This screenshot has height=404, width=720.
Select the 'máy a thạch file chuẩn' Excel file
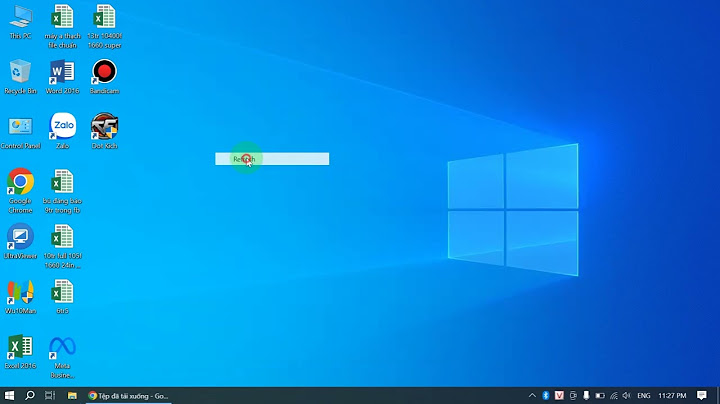point(62,26)
